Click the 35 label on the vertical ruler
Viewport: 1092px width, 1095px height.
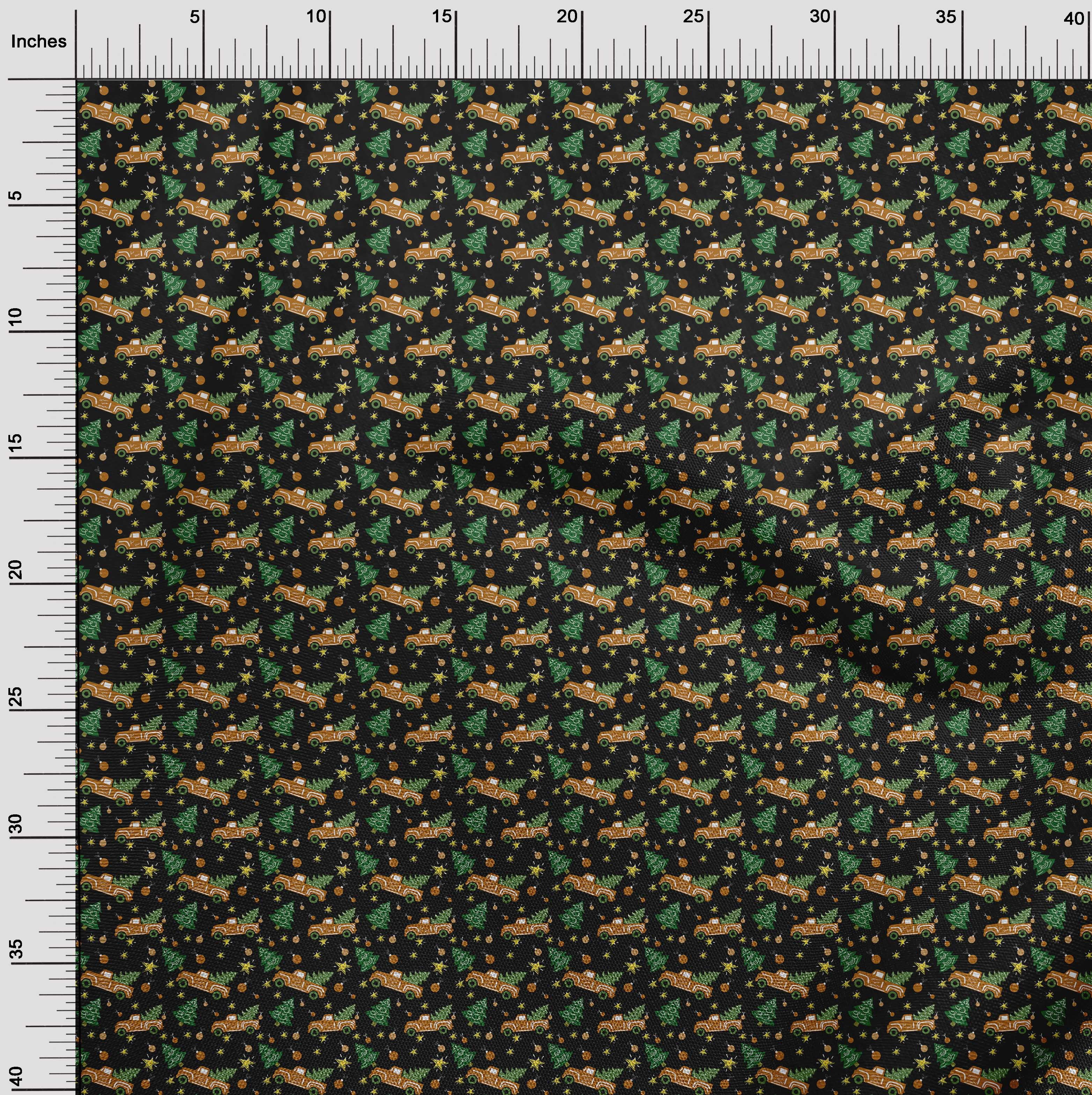tap(16, 949)
